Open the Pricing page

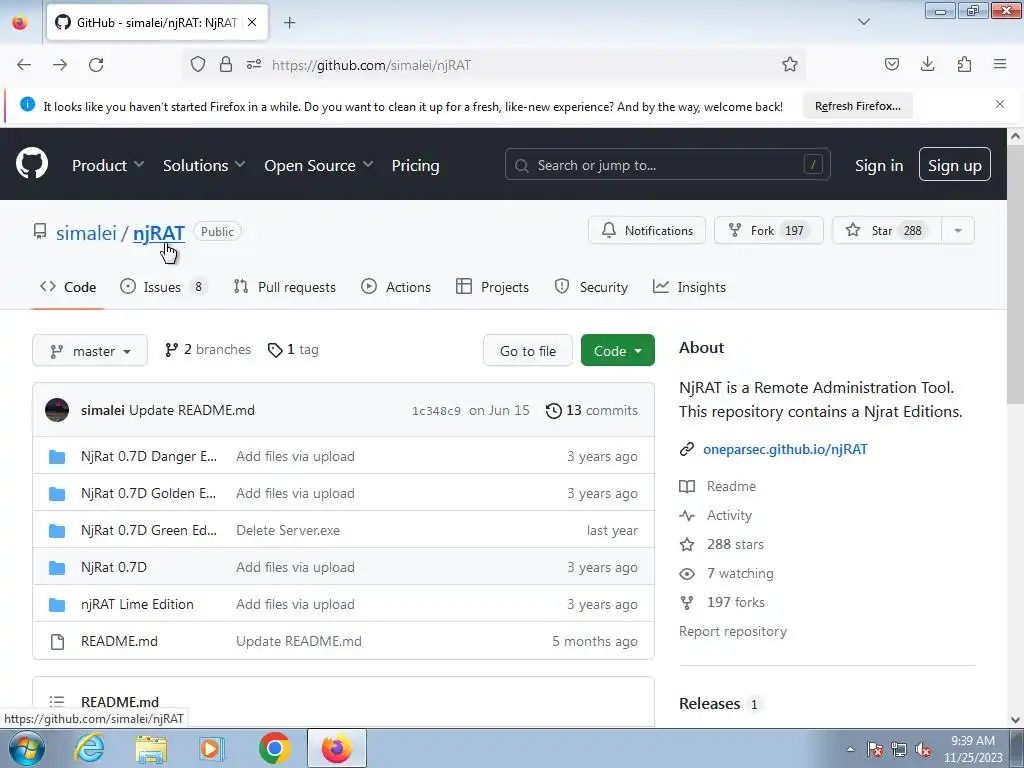[x=415, y=165]
